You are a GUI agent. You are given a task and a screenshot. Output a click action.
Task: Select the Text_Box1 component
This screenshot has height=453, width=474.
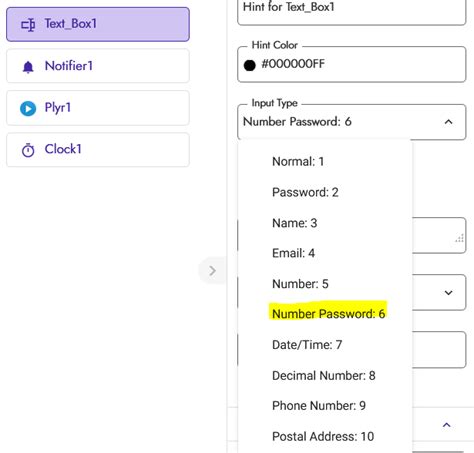click(x=98, y=24)
